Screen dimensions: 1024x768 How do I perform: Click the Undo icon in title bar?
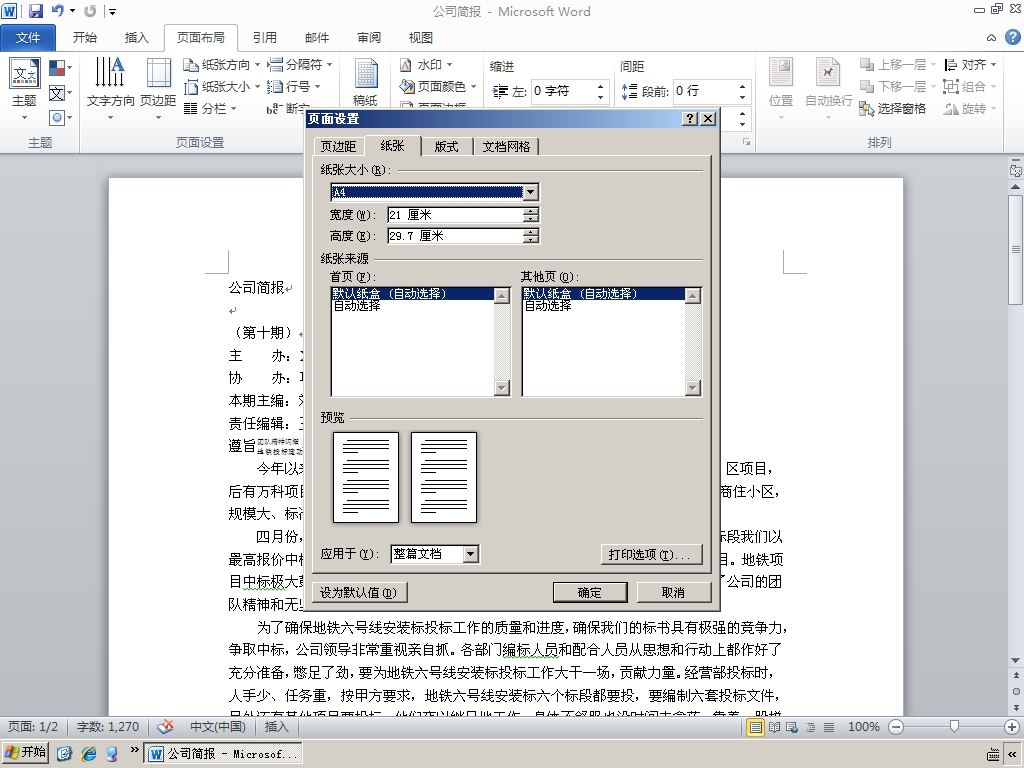click(57, 10)
